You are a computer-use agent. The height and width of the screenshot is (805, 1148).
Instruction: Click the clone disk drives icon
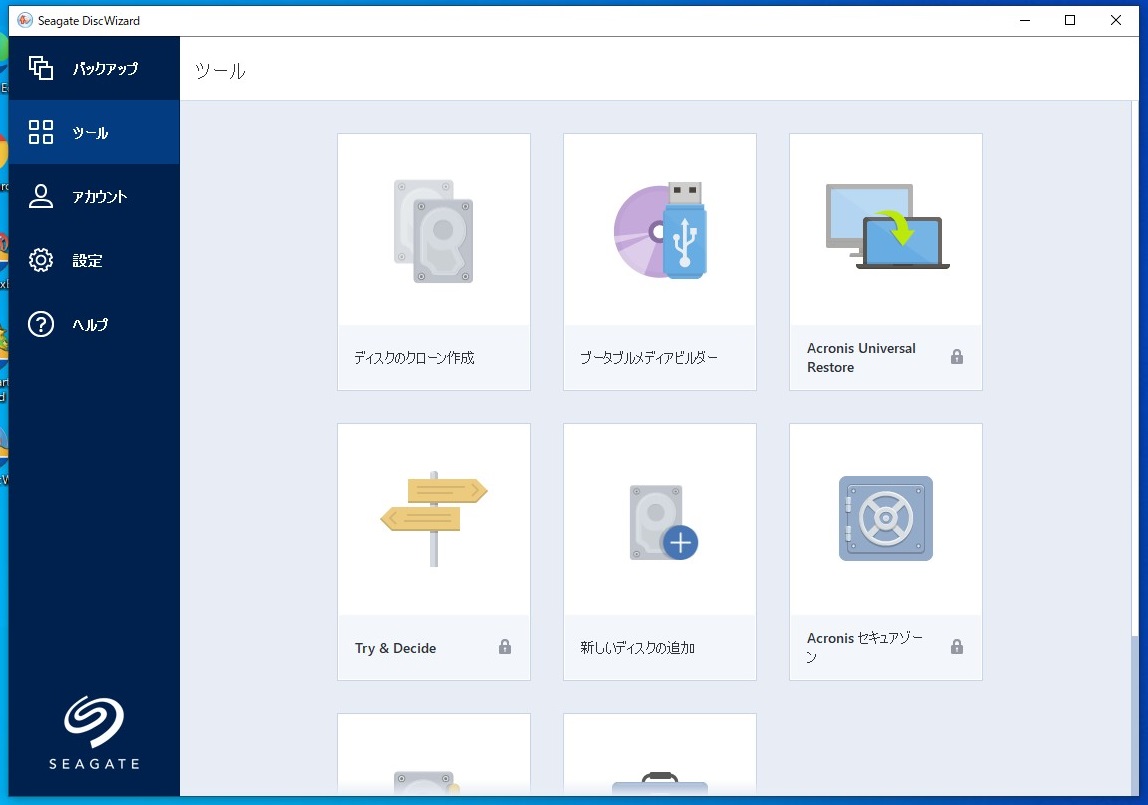(x=433, y=231)
